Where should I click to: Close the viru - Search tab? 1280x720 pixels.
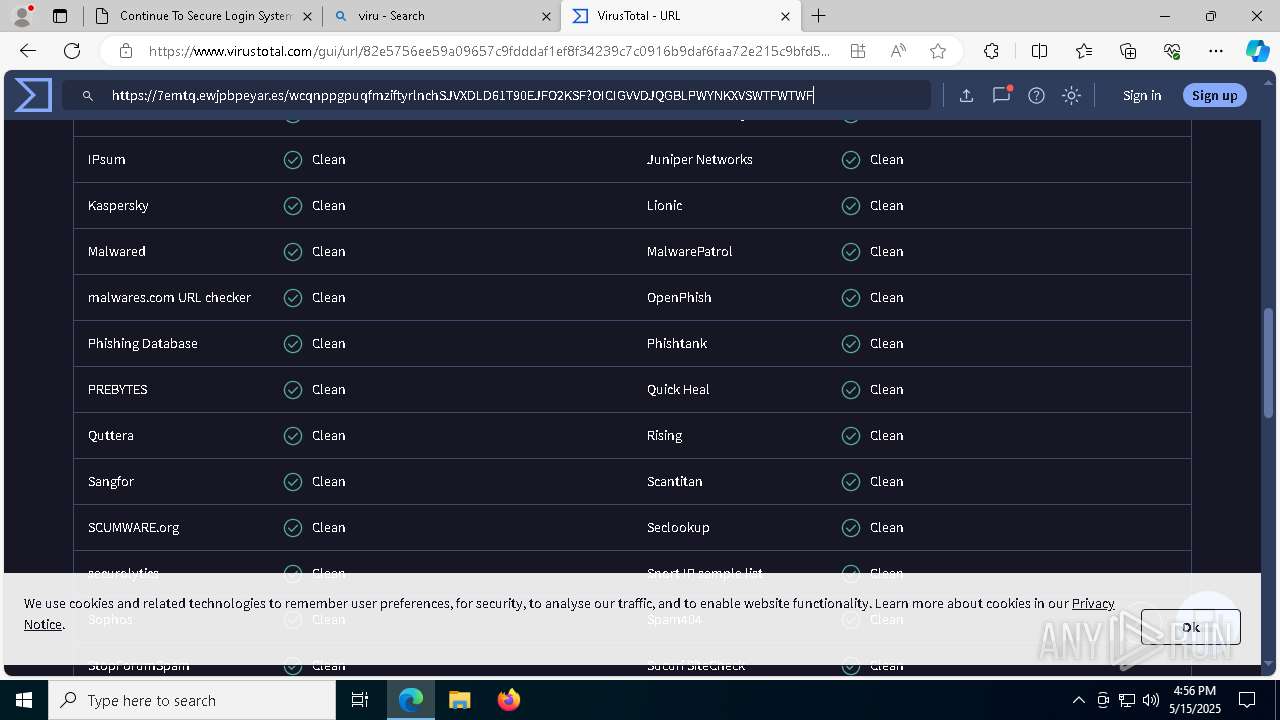pos(547,16)
